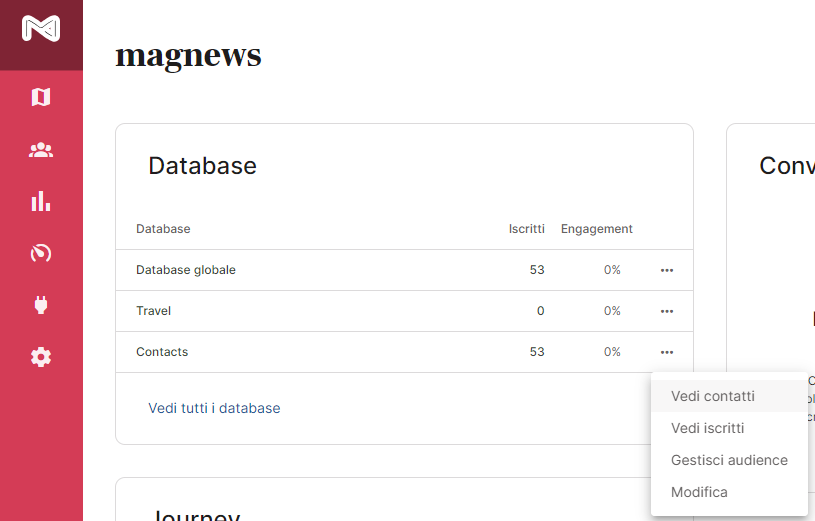Choose Modifica from the menu

coord(729,492)
